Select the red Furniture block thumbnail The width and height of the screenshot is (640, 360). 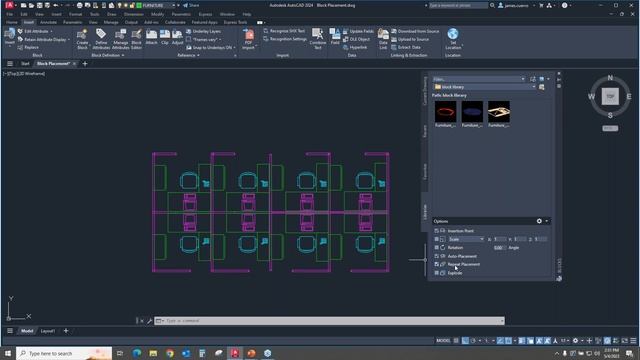445,112
